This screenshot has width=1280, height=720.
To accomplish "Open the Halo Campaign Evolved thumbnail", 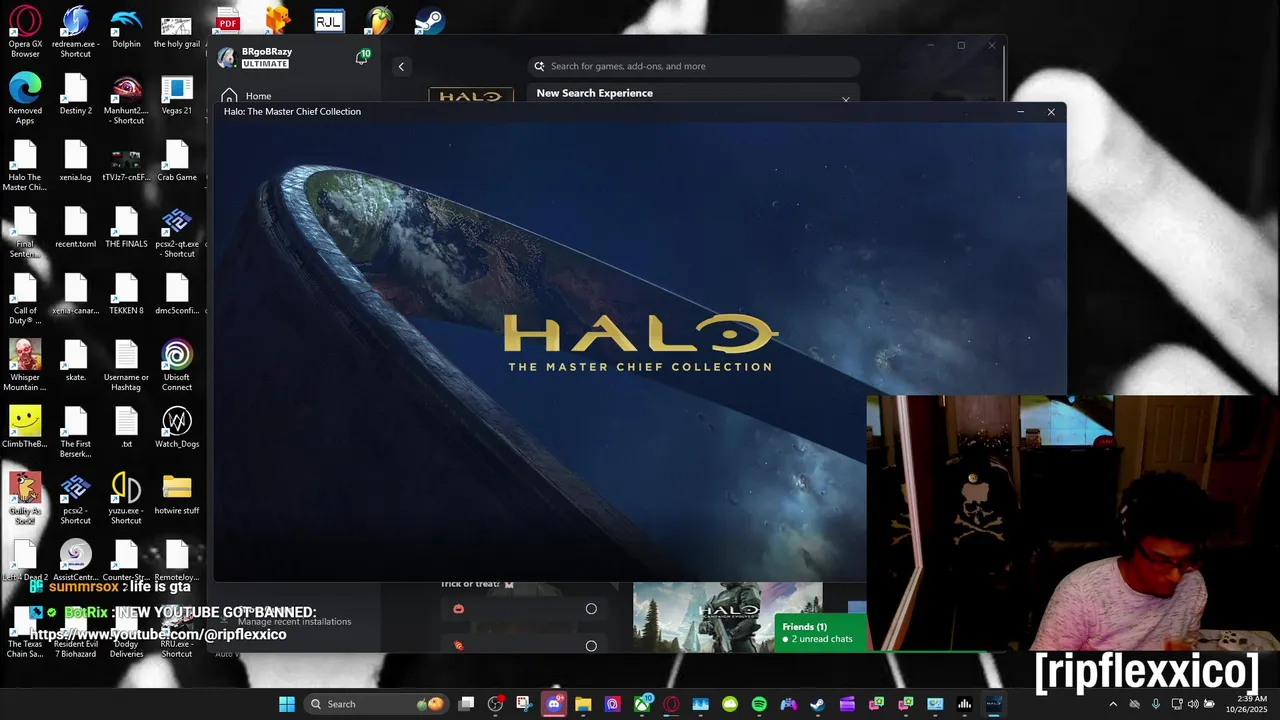I will [727, 617].
